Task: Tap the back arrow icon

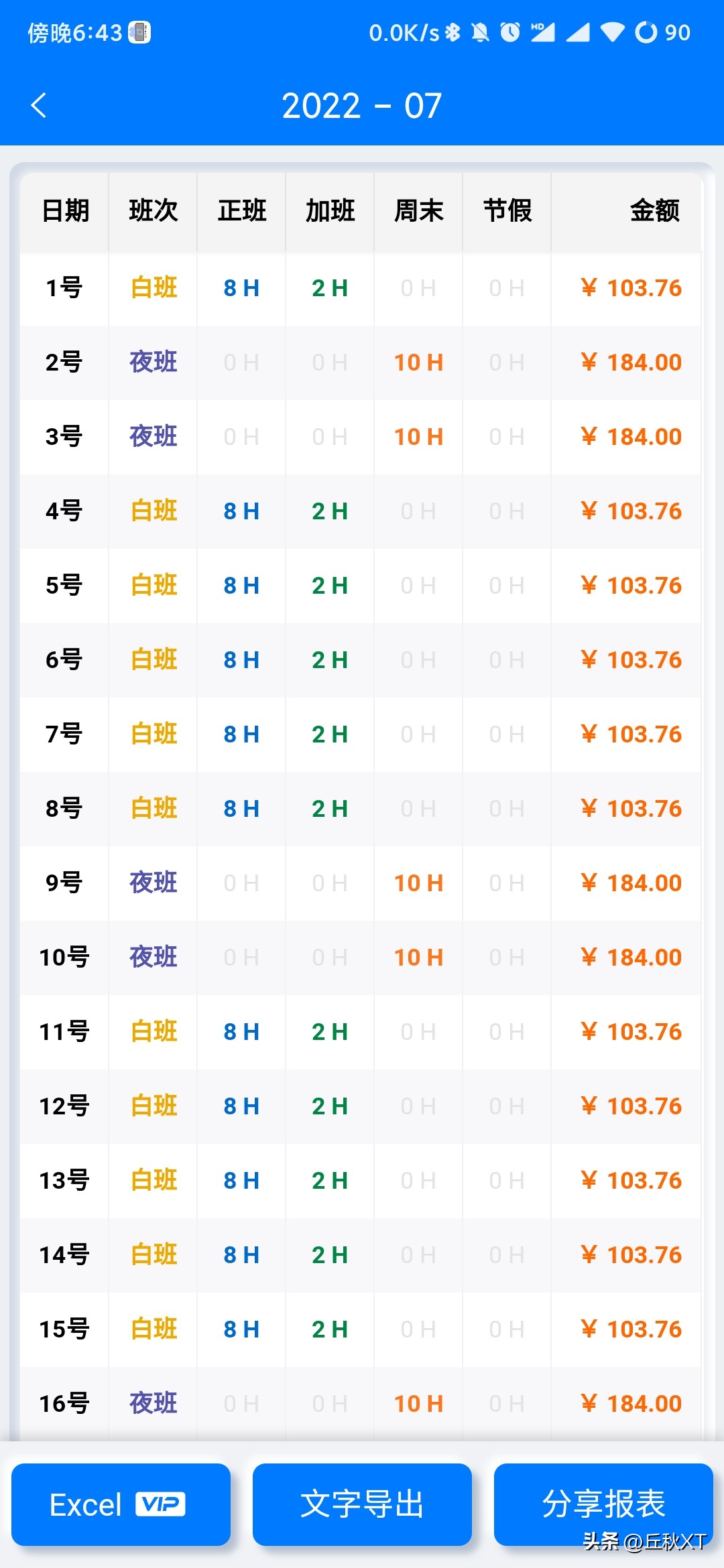Action: point(39,105)
